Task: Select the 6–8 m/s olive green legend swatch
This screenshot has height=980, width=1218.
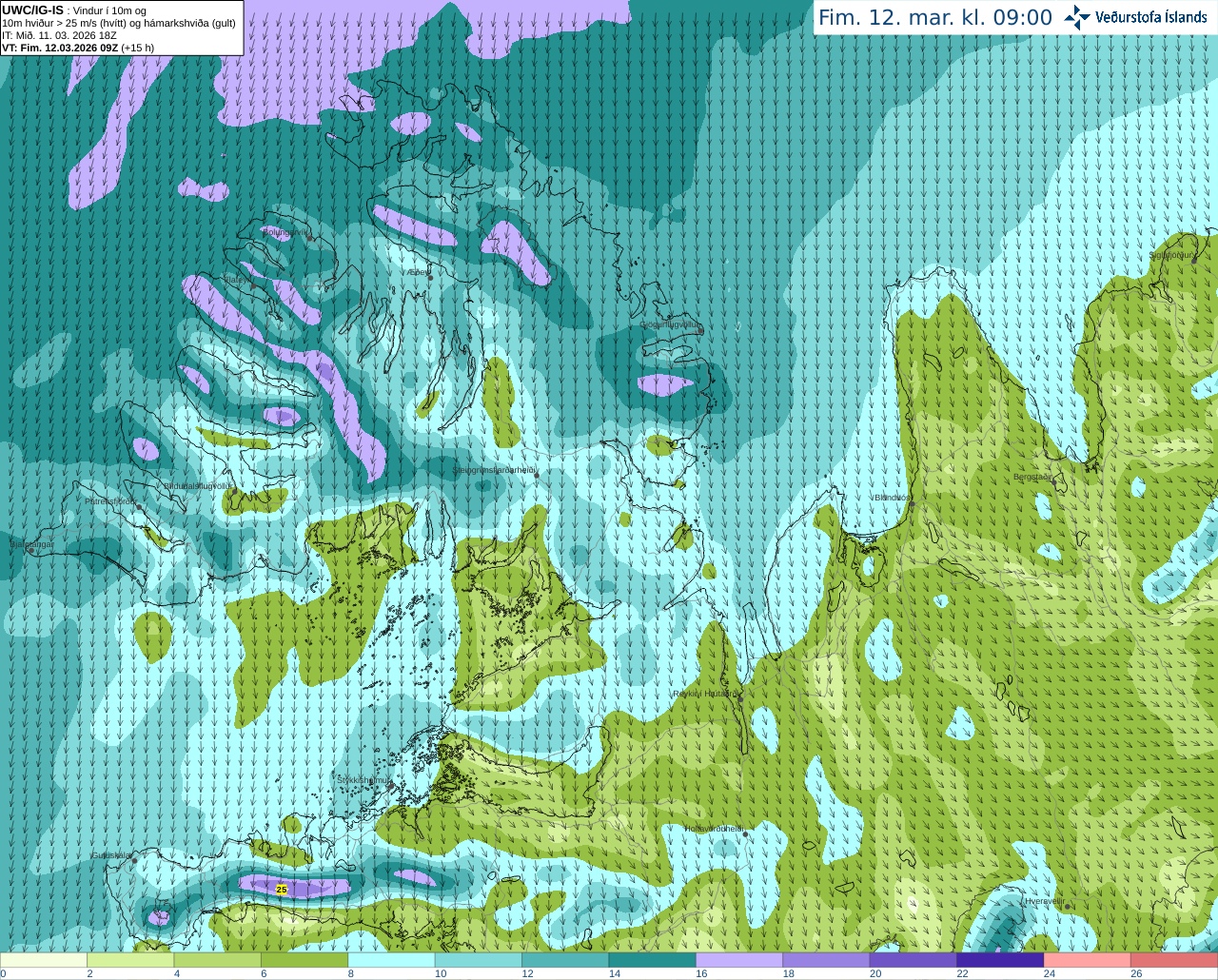Action: coord(304,960)
